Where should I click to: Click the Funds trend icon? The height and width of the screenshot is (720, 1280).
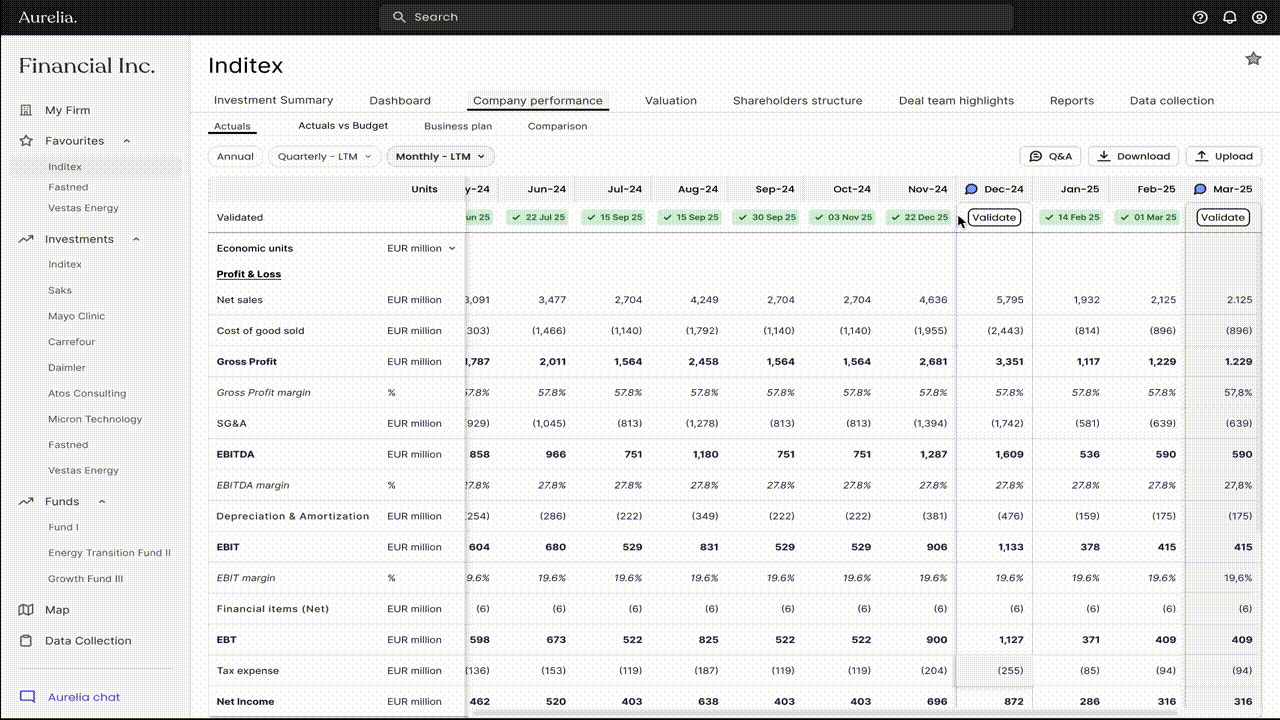coord(27,501)
